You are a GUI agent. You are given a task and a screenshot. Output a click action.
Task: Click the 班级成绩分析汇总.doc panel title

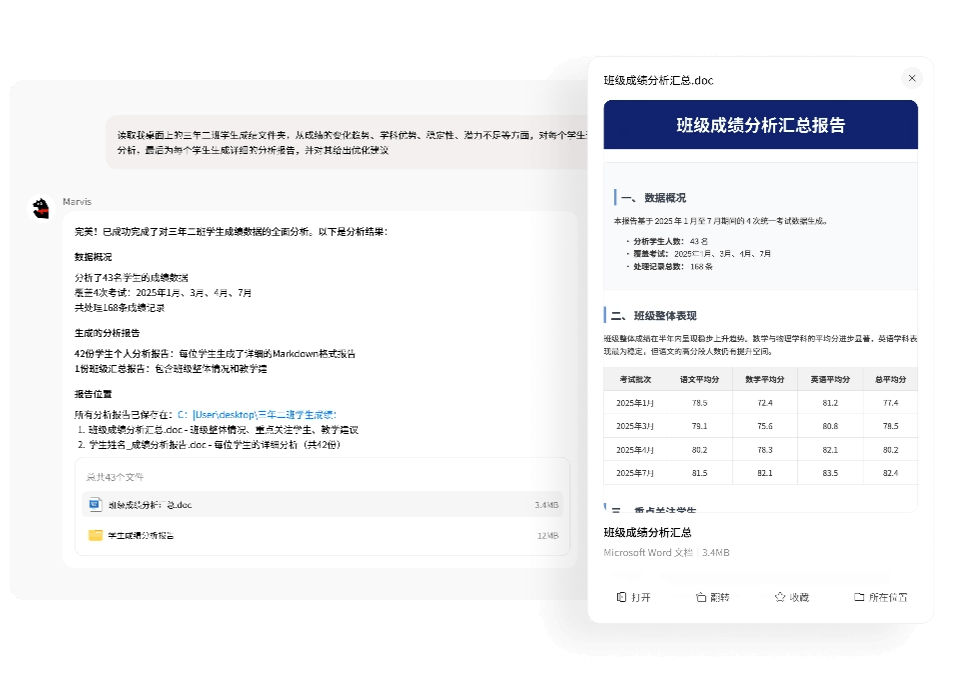(x=658, y=80)
